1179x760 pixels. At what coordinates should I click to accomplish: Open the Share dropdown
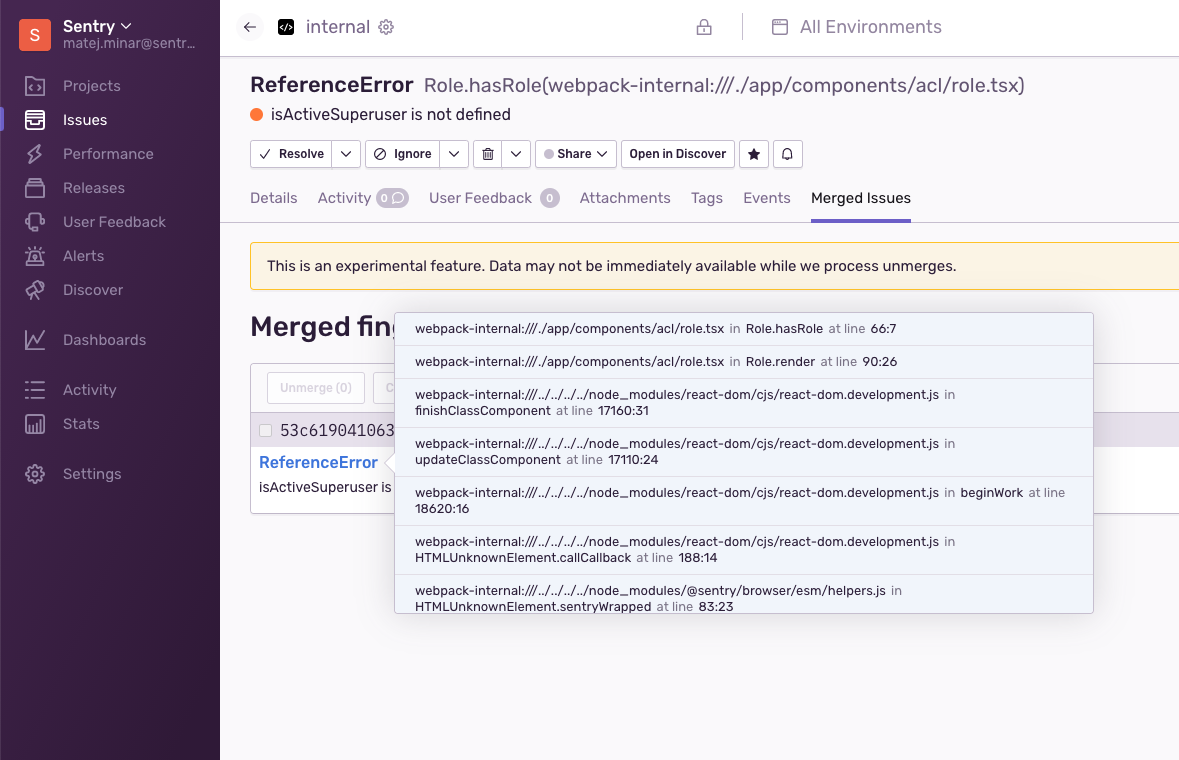(x=576, y=154)
